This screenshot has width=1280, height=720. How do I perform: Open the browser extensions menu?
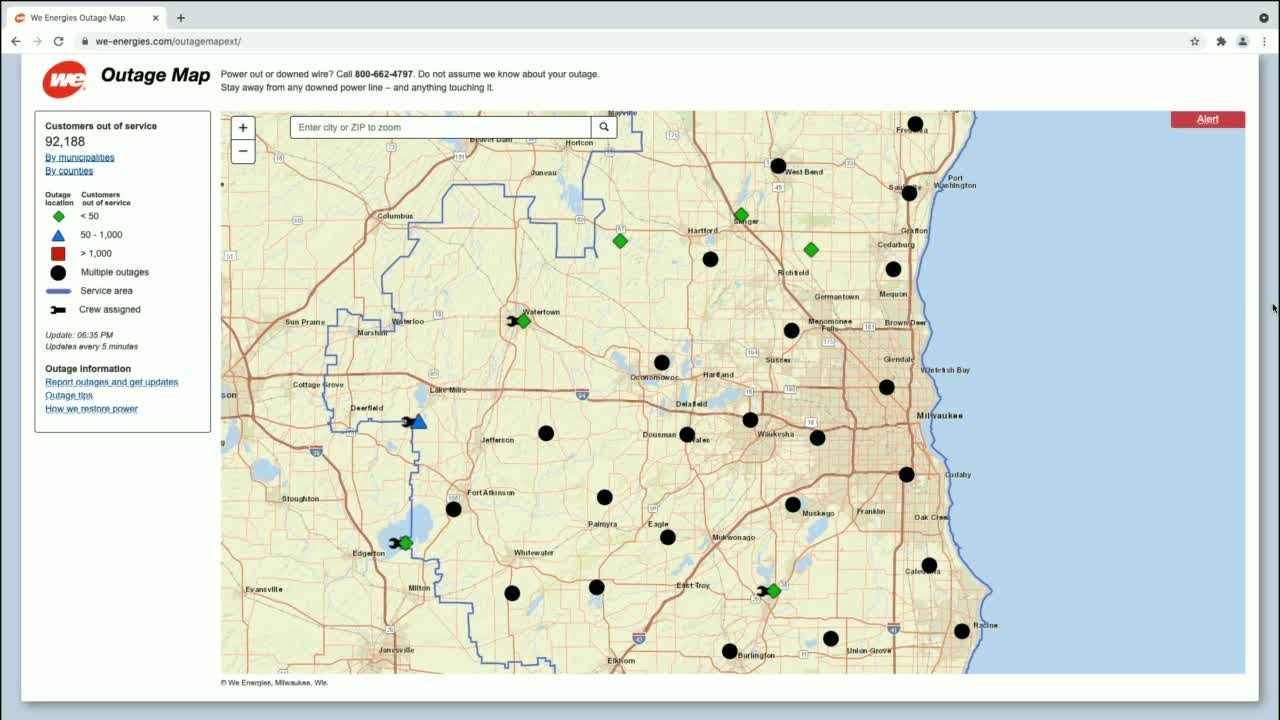1221,41
